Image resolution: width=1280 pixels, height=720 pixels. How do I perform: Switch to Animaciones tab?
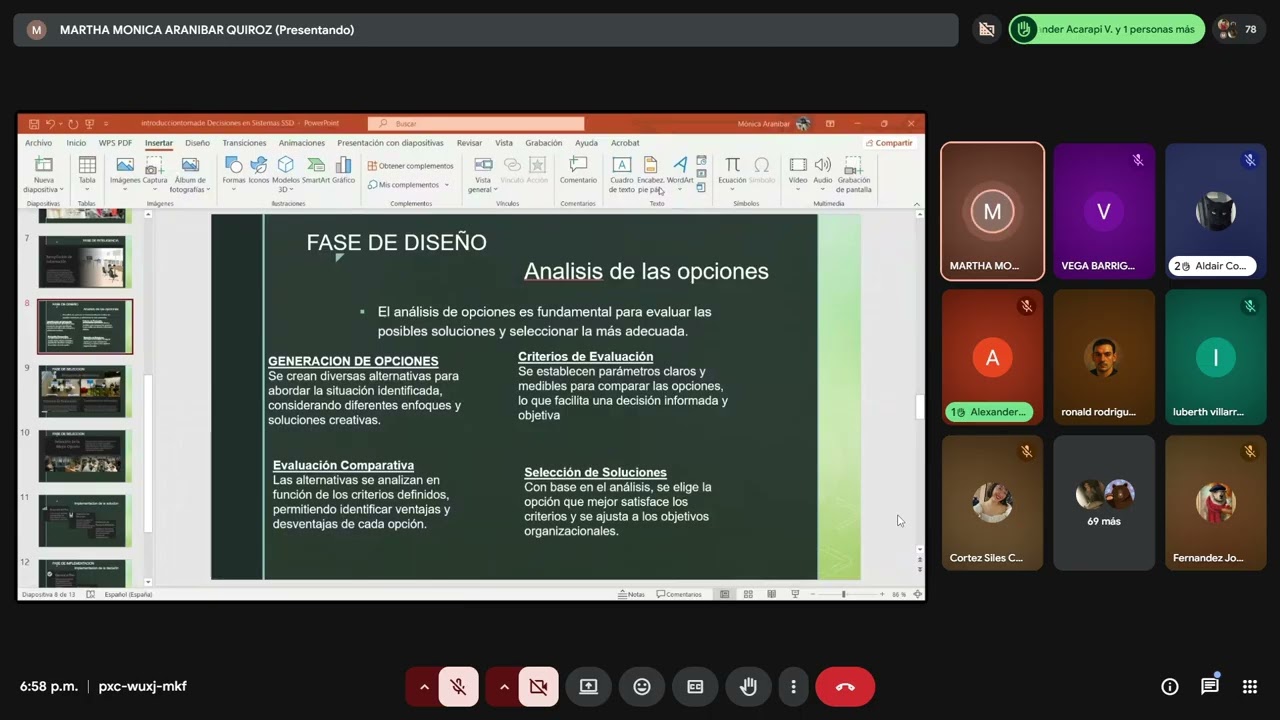coord(301,143)
